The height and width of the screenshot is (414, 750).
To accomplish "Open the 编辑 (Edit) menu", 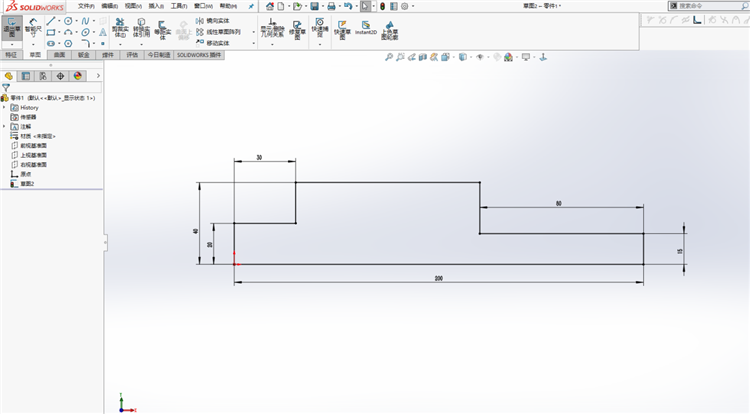I will (x=110, y=6).
